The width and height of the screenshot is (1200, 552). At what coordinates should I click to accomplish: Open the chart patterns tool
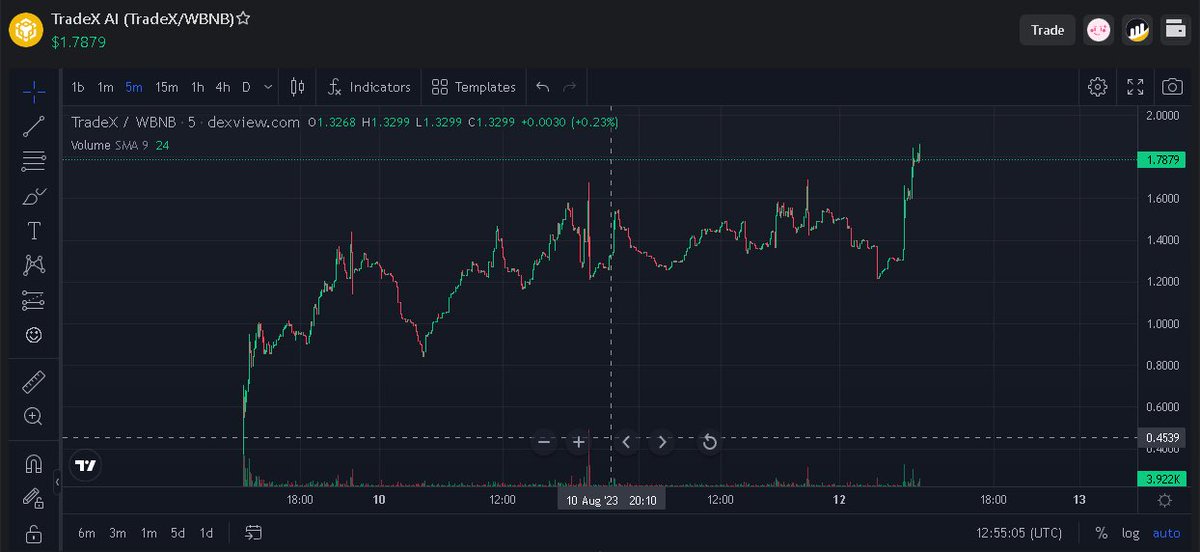coord(34,265)
